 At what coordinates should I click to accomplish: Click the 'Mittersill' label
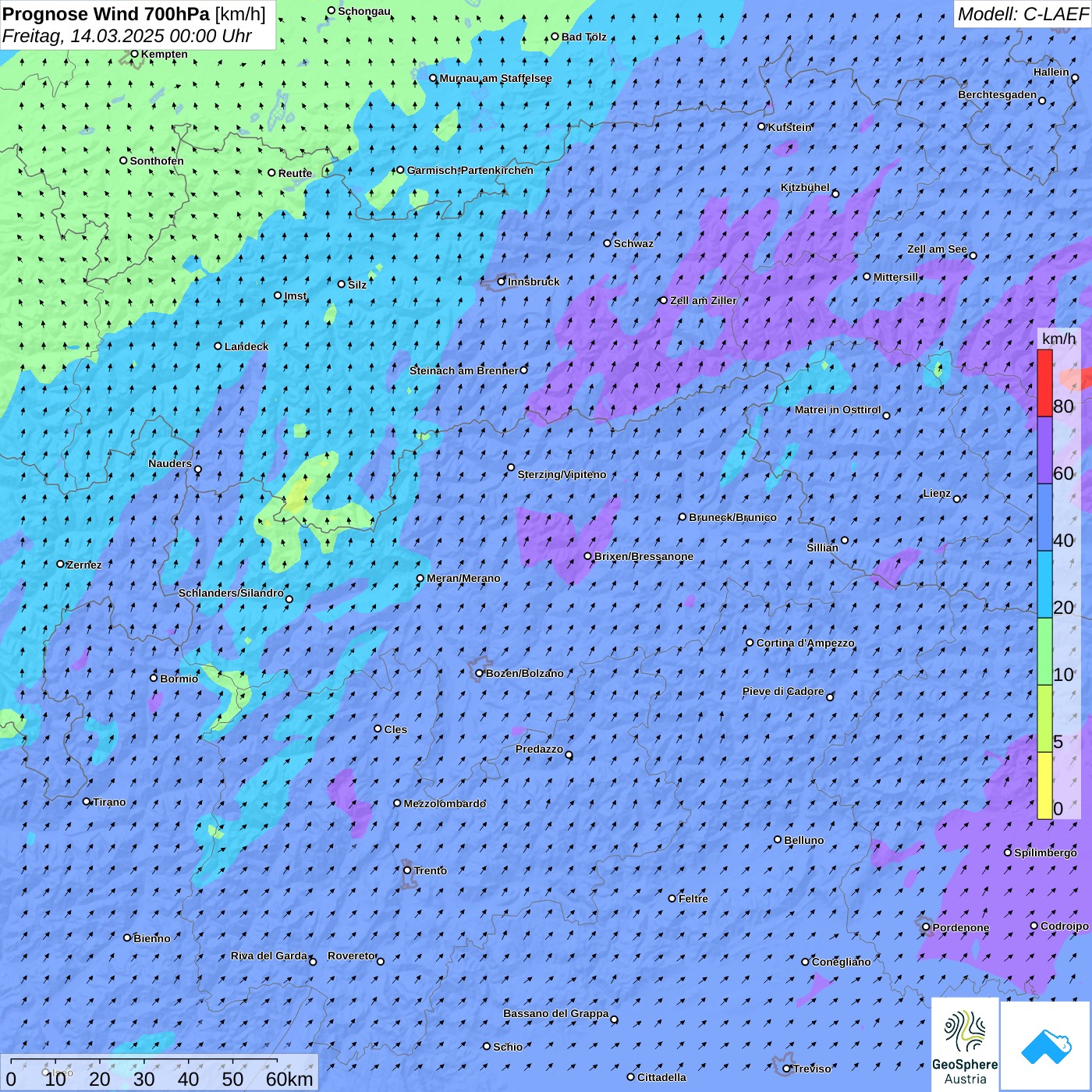coord(896,277)
